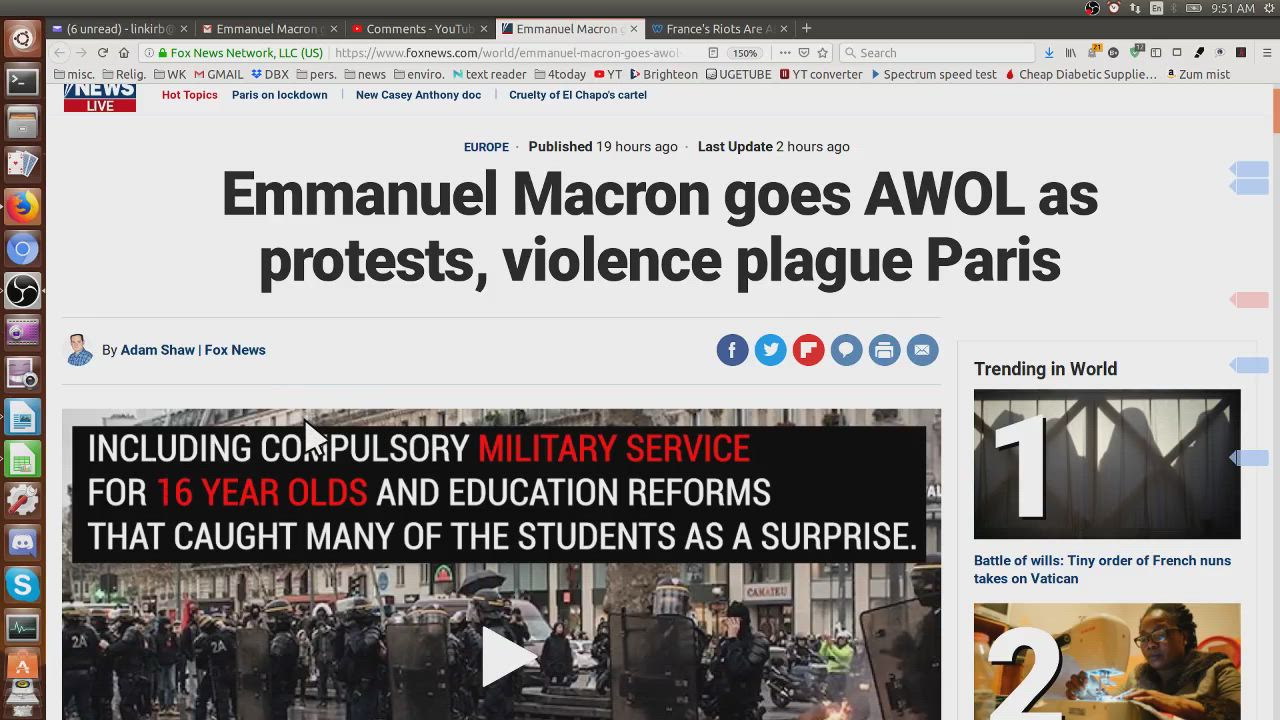Open French nuns trending thumbnail
Image resolution: width=1280 pixels, height=720 pixels.
(x=1107, y=464)
